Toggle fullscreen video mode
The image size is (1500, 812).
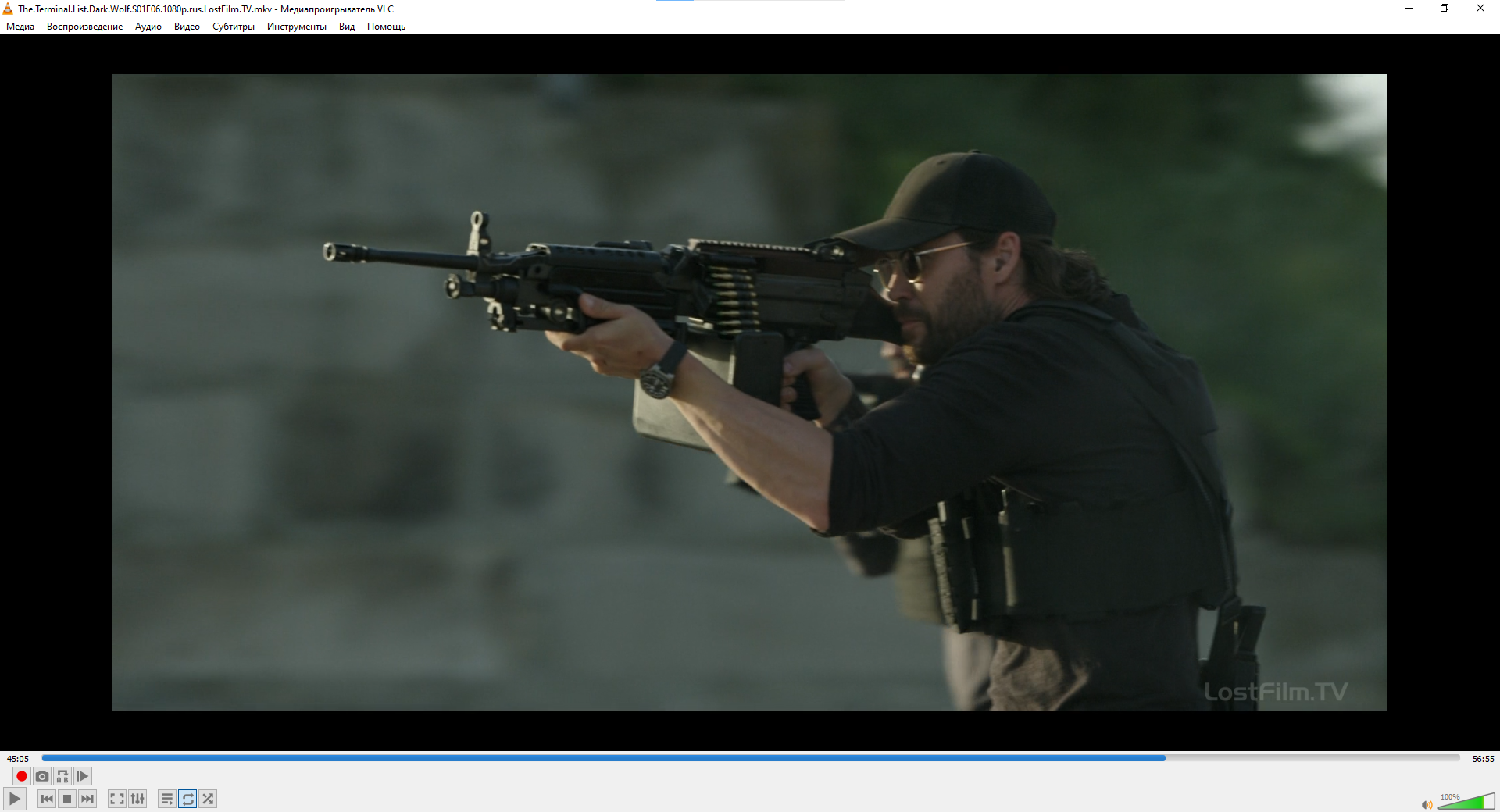click(117, 799)
